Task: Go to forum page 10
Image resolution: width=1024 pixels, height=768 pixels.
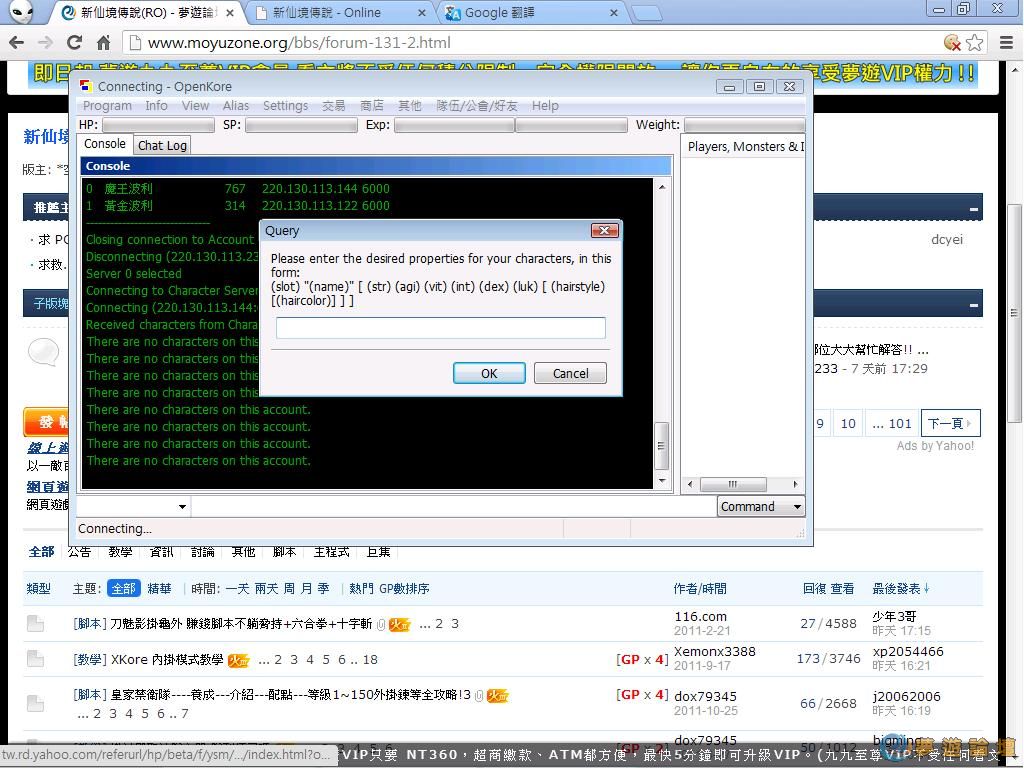Action: 848,423
